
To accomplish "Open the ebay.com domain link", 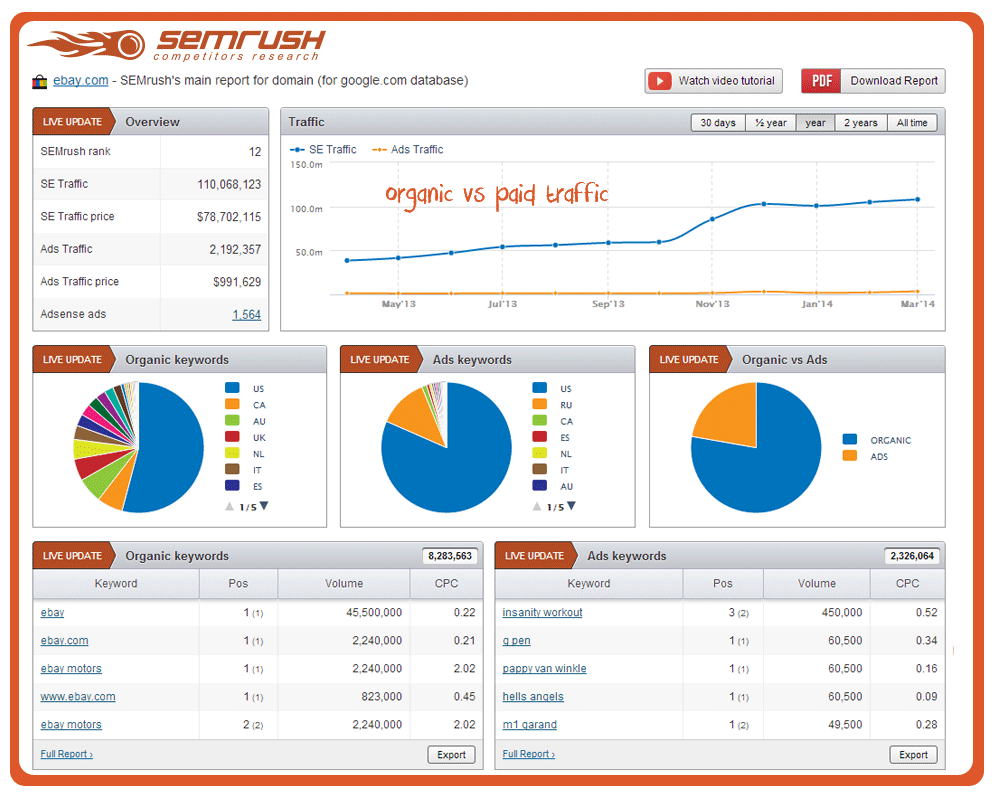I will click(x=80, y=81).
